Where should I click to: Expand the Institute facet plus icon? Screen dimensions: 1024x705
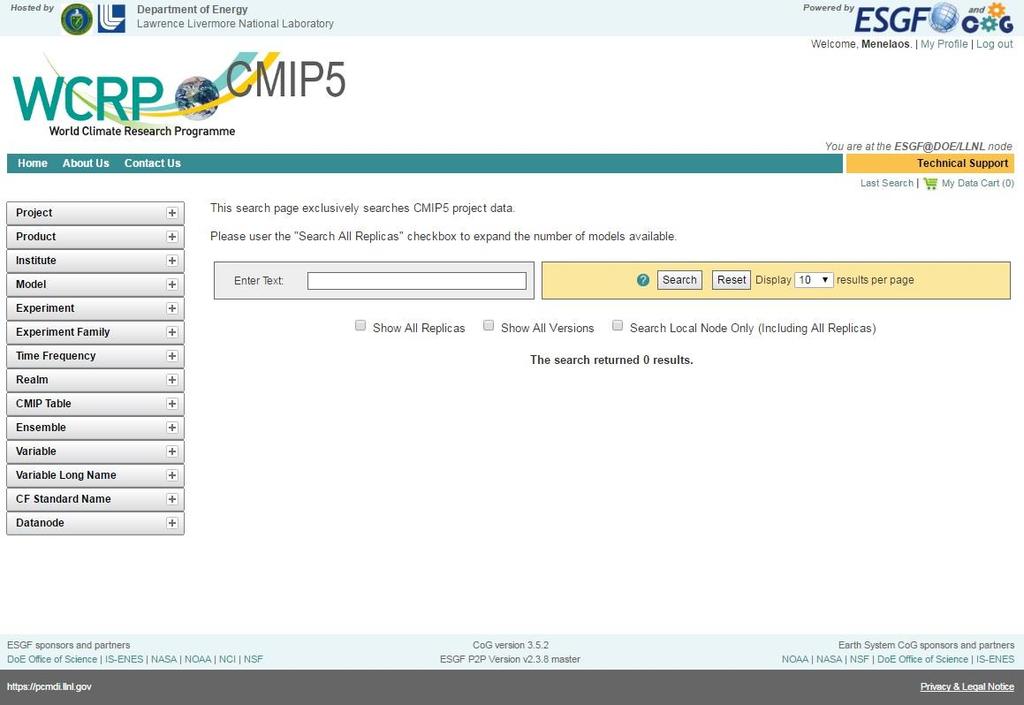(x=172, y=260)
